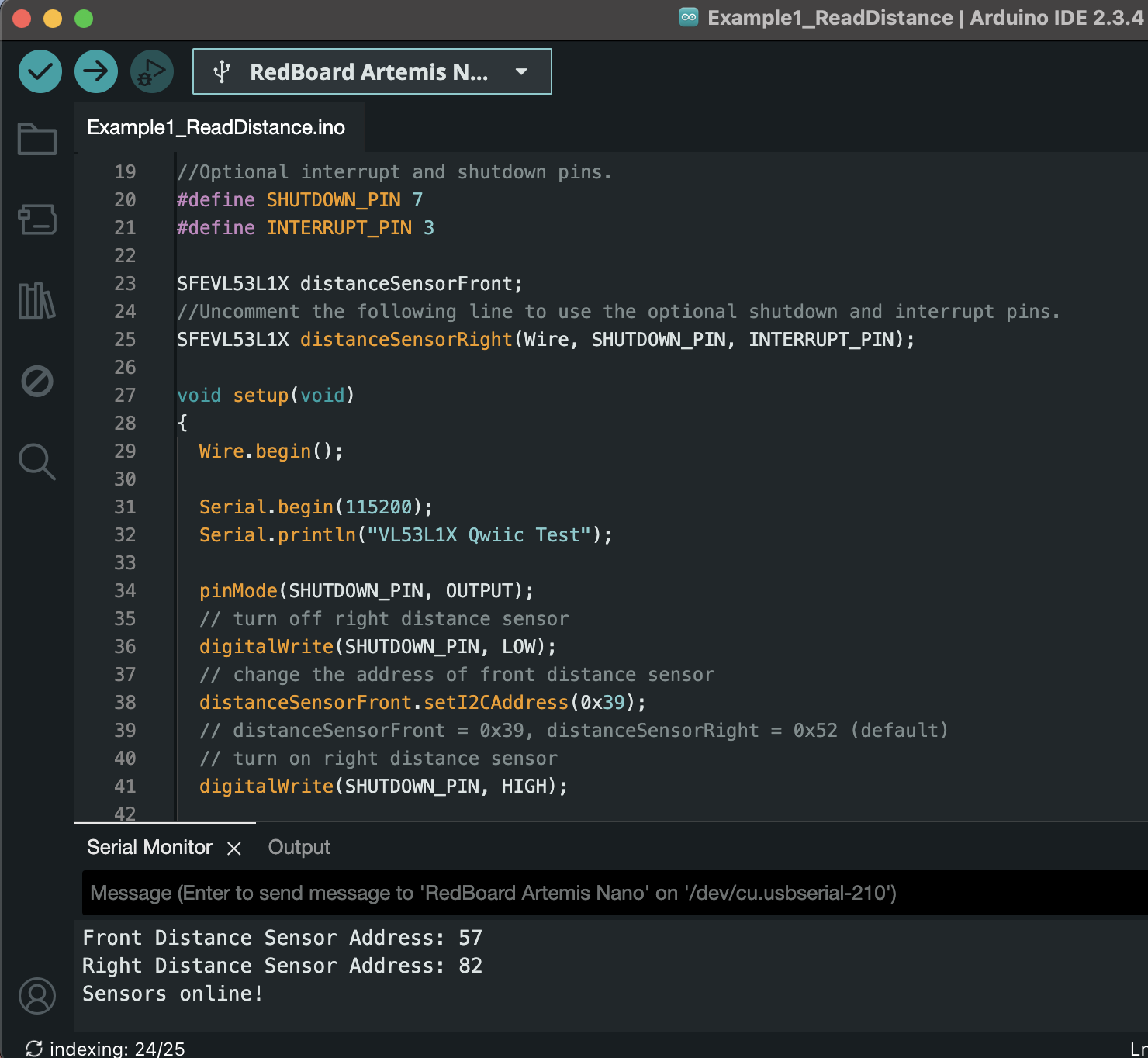Click 'Right Distance Sensor Address: 82' output
Viewport: 1148px width, 1058px height.
(282, 966)
